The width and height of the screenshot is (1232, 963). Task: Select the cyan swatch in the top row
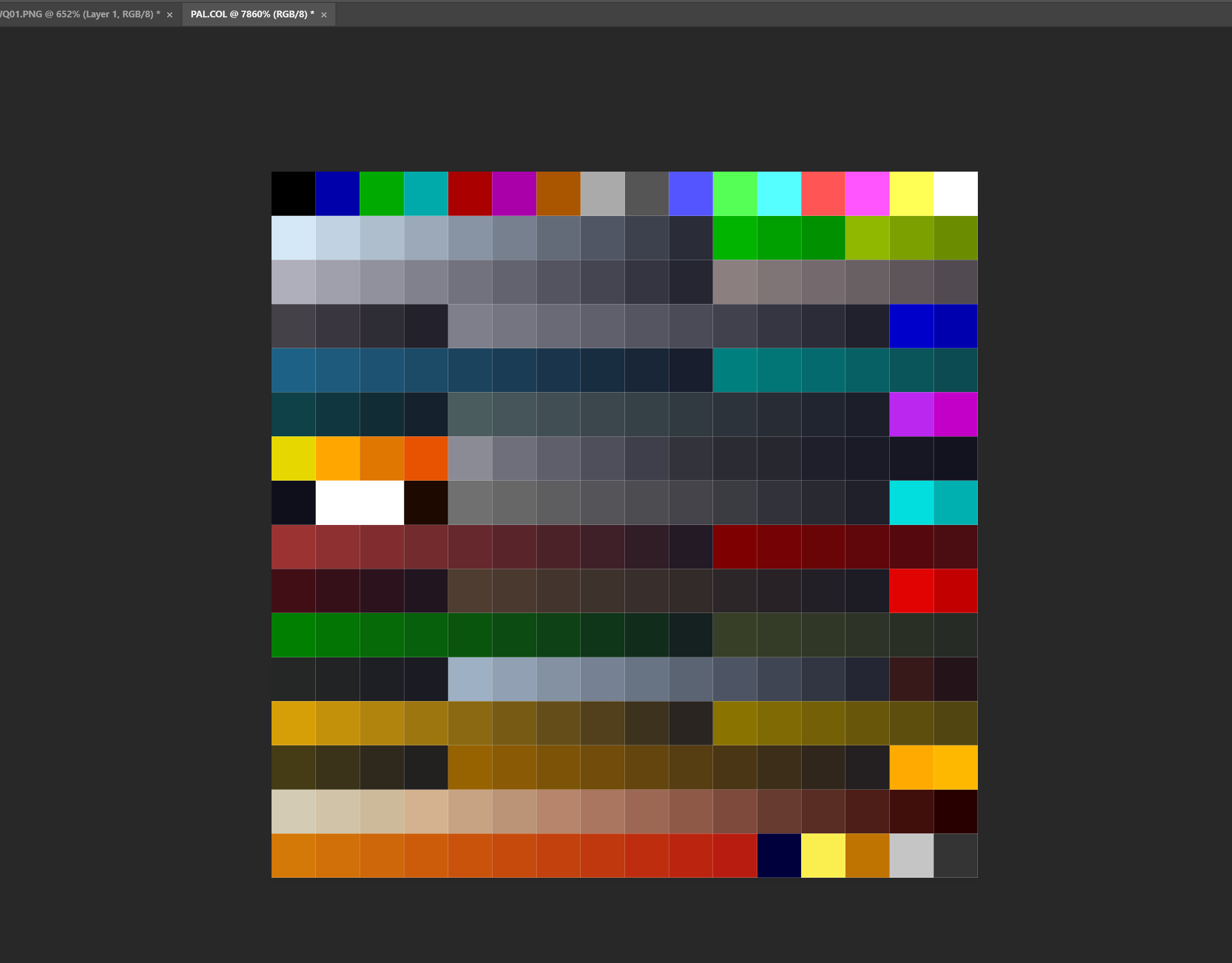[x=779, y=193]
